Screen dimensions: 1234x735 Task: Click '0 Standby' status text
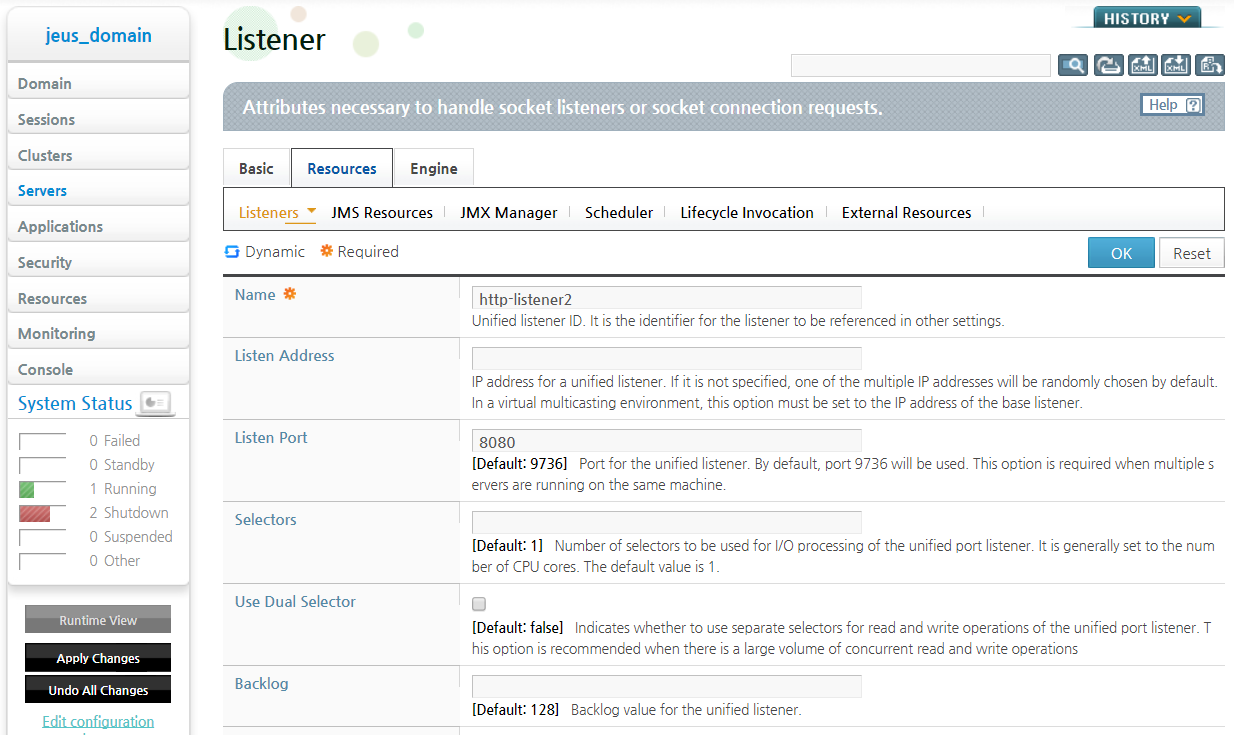point(122,465)
